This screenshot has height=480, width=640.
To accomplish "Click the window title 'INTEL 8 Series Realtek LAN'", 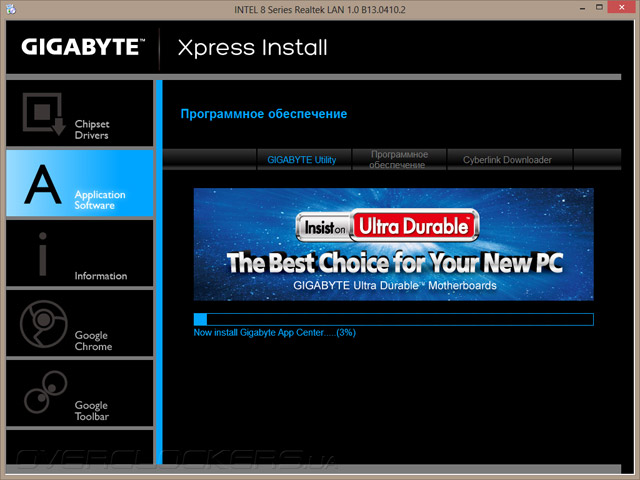I will coord(320,9).
